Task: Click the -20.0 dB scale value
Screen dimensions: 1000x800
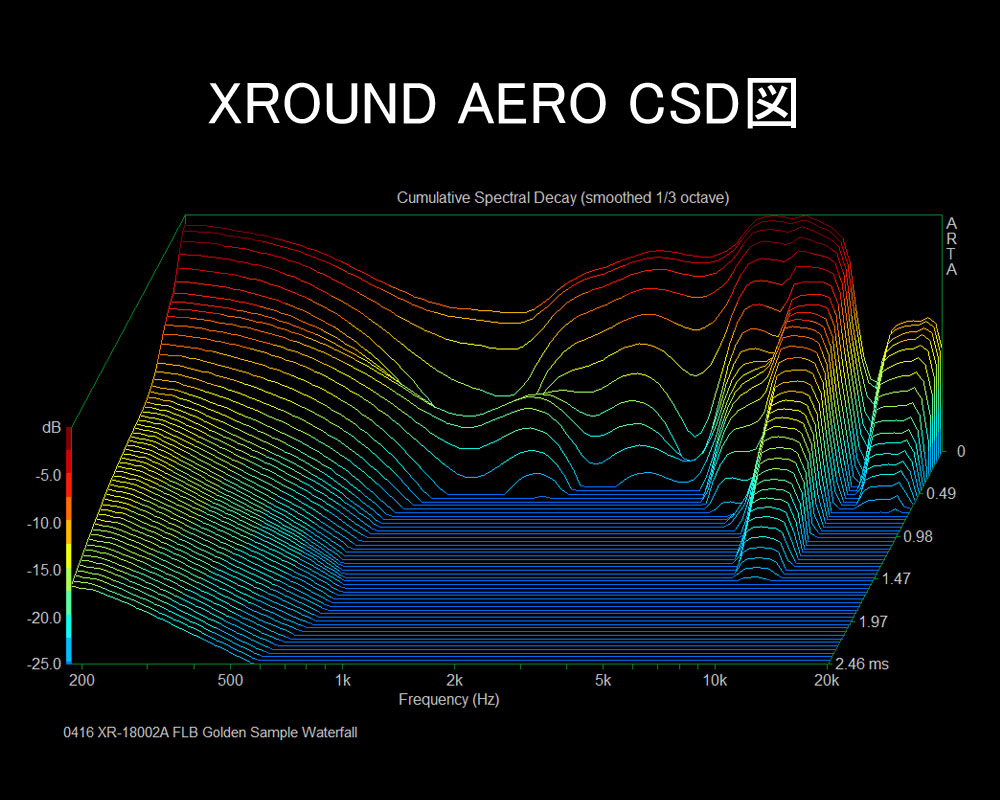Action: (44, 618)
